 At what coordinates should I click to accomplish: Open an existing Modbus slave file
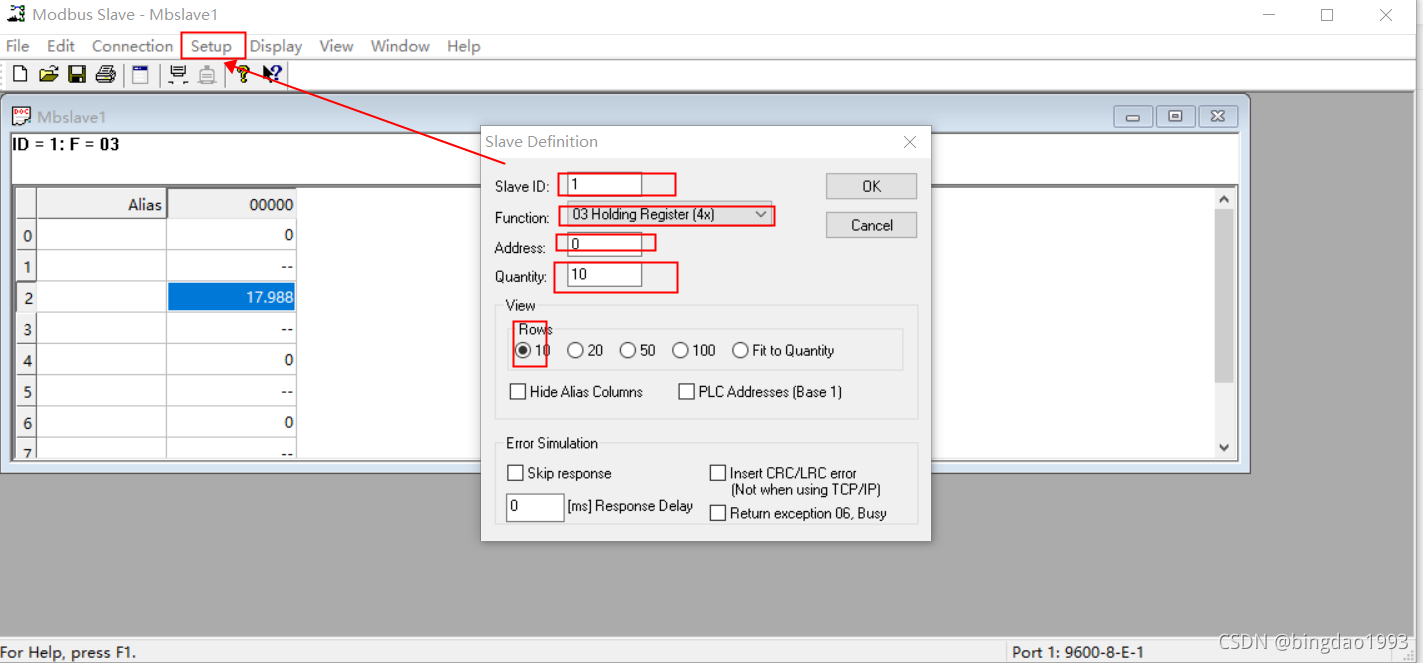tap(48, 73)
